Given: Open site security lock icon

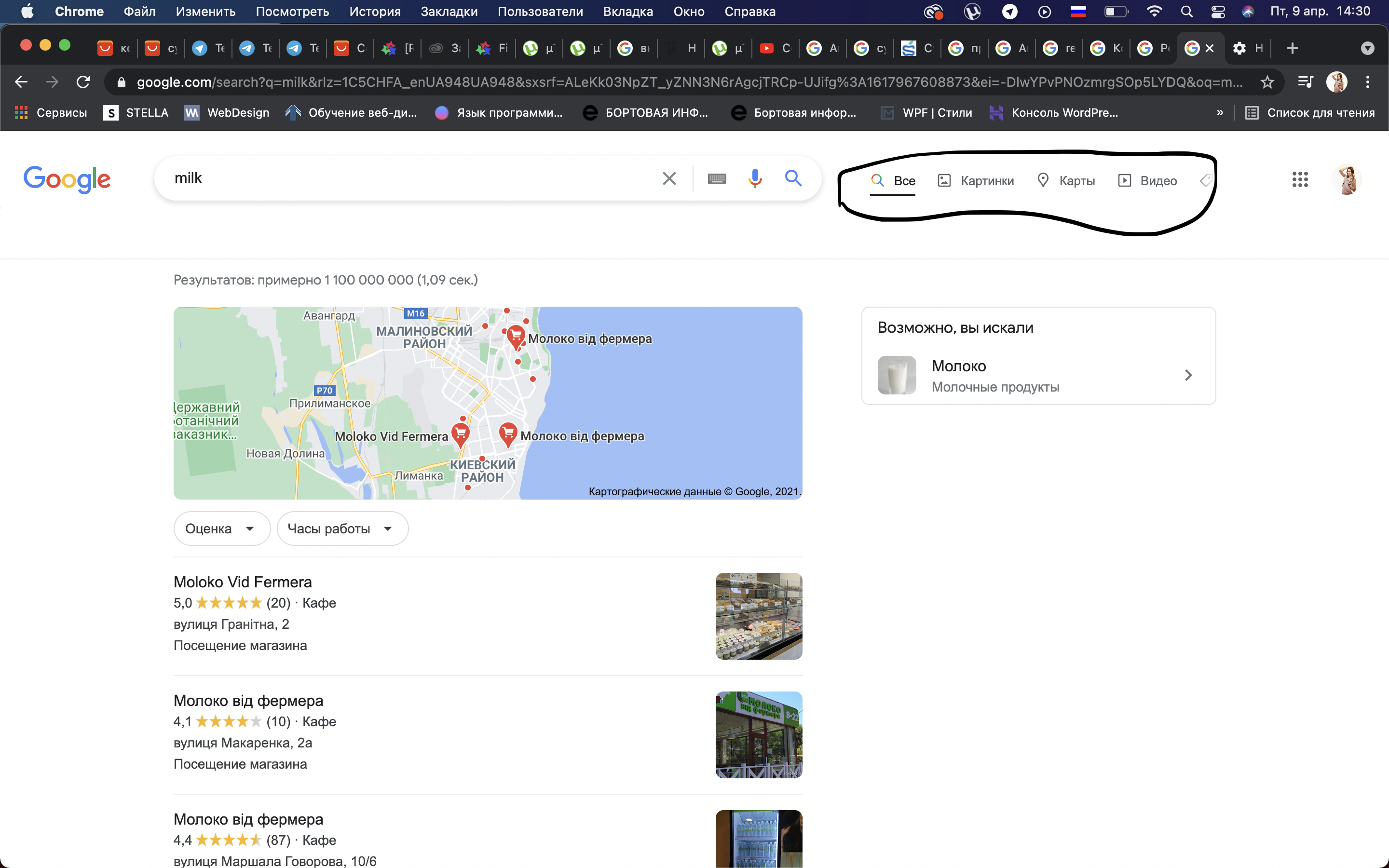Looking at the screenshot, I should [121, 82].
